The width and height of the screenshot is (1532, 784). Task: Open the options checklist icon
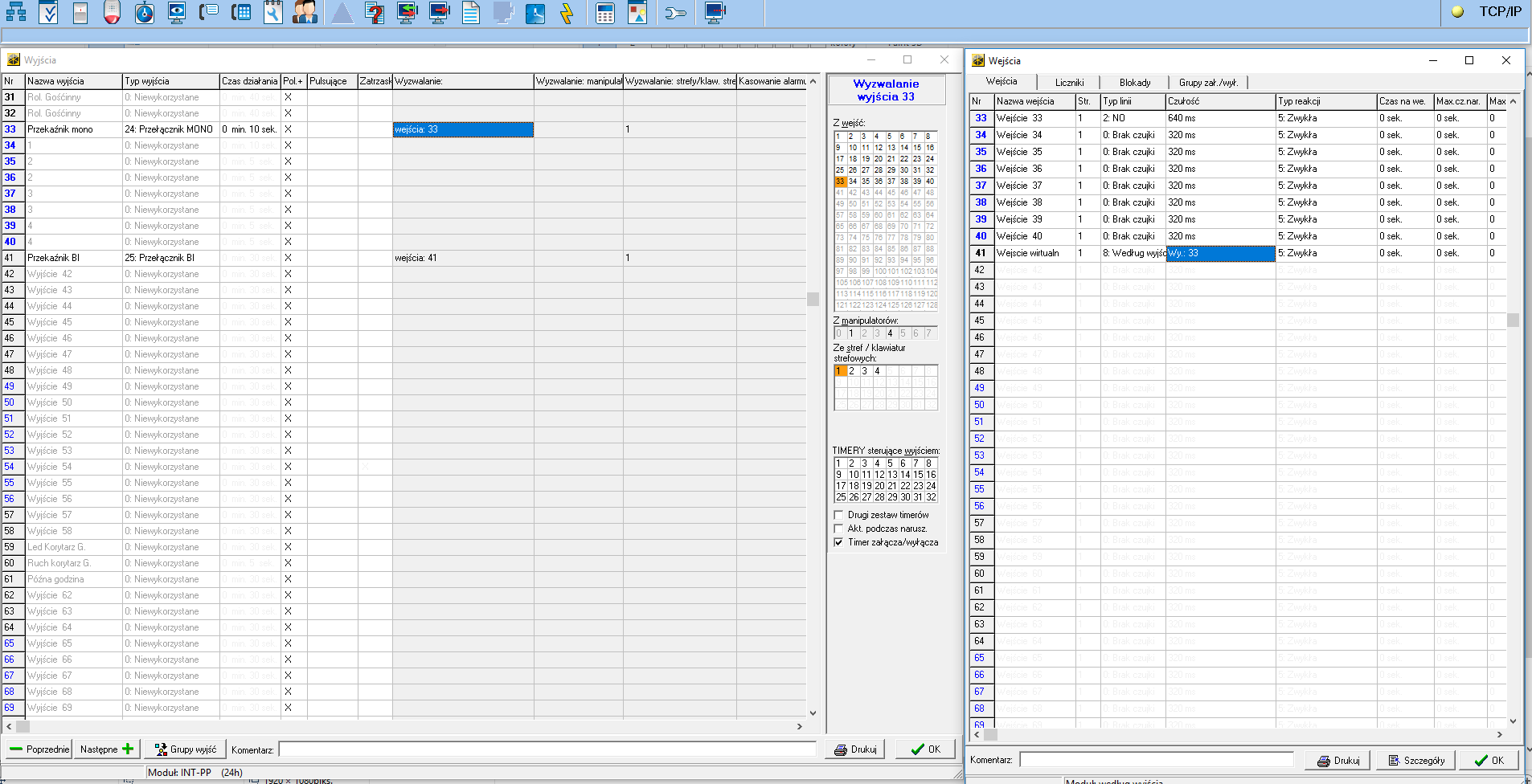pos(48,12)
